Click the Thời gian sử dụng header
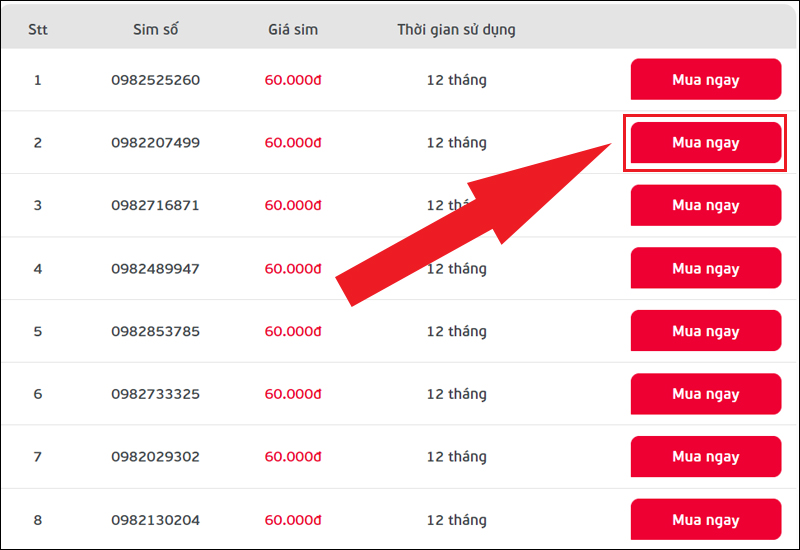The height and width of the screenshot is (550, 800). pos(456,29)
